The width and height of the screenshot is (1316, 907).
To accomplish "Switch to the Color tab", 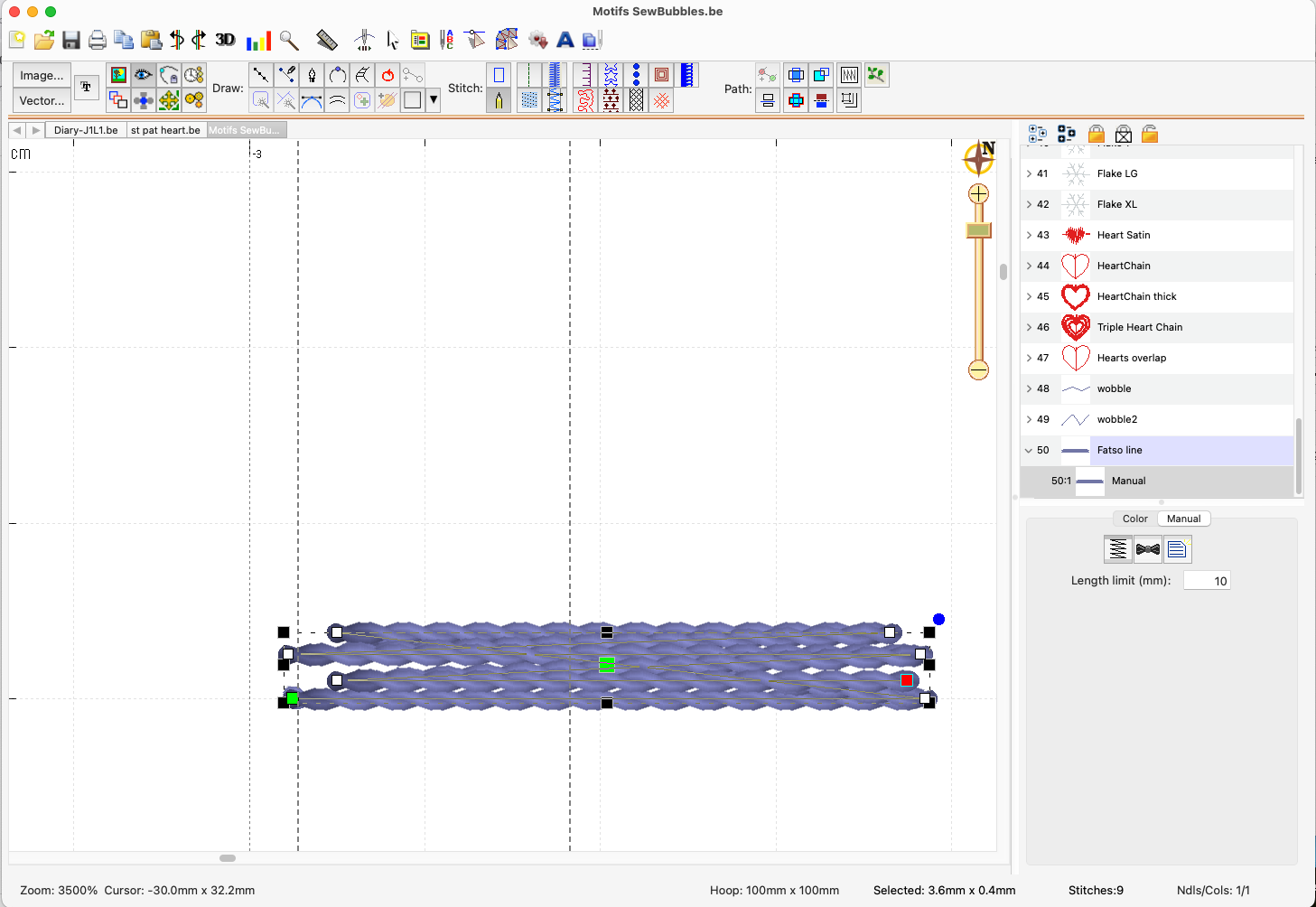I will click(x=1134, y=519).
